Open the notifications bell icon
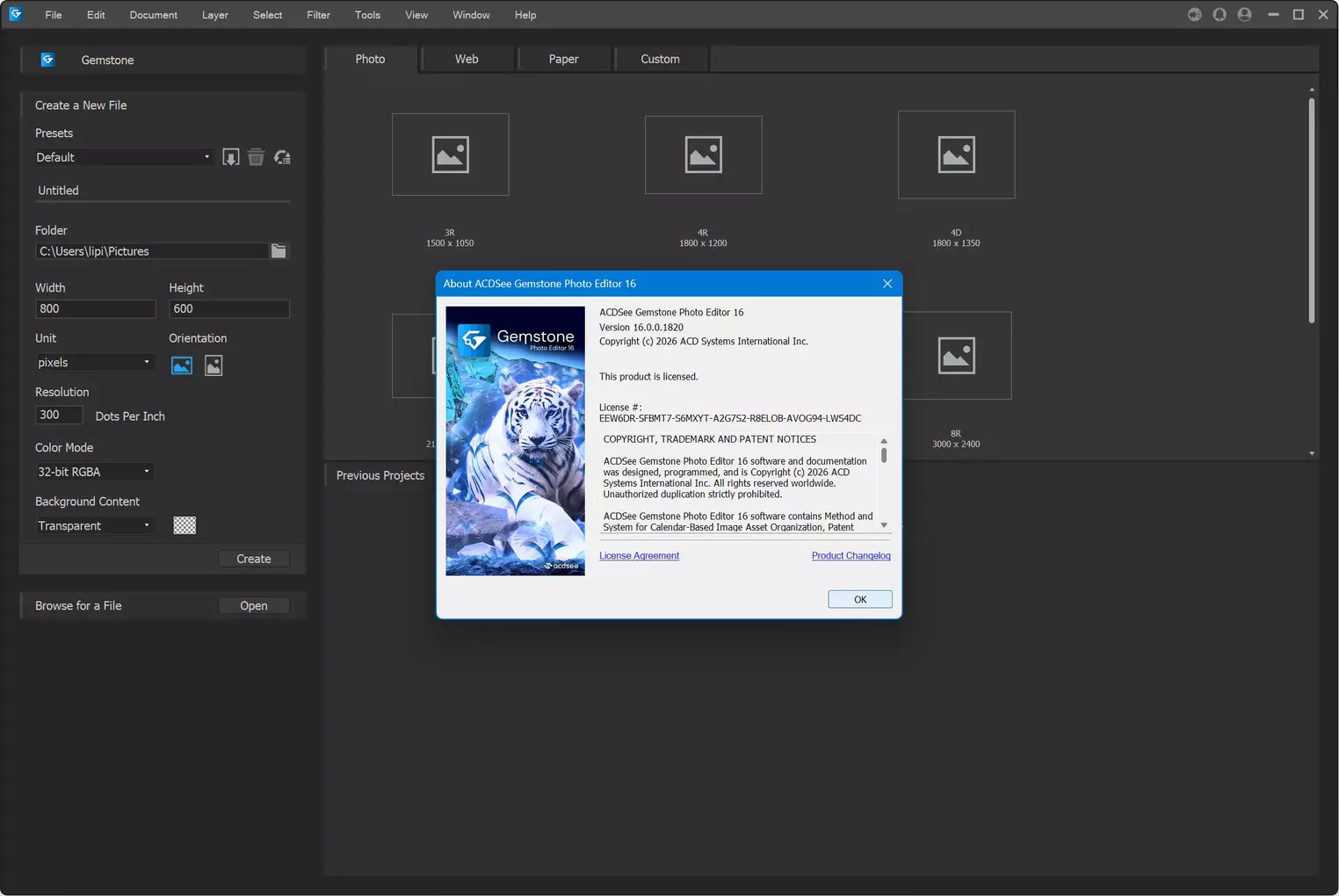The height and width of the screenshot is (896, 1339). [x=1220, y=15]
